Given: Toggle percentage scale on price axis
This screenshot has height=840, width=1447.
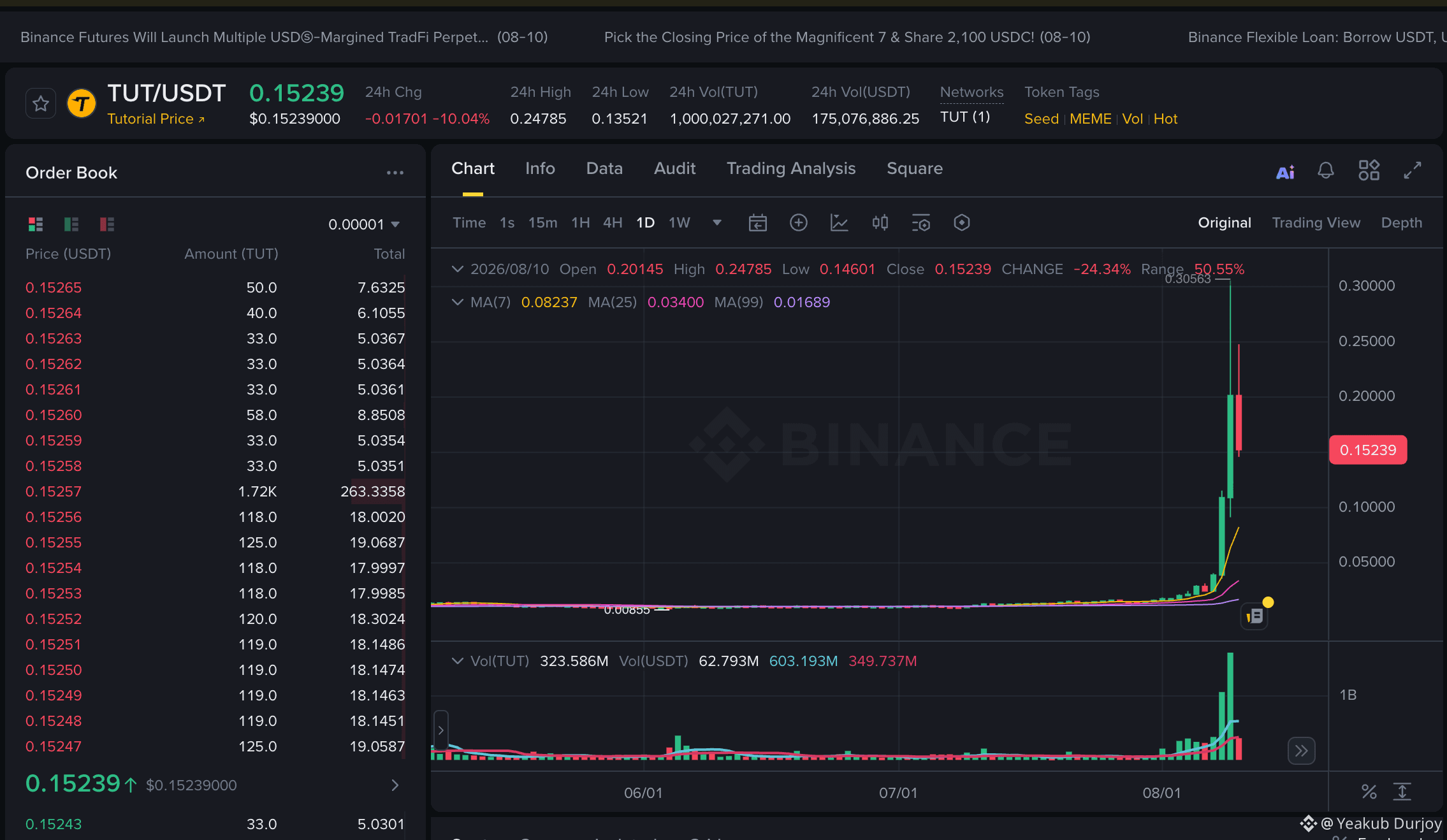Looking at the screenshot, I should (x=1369, y=792).
